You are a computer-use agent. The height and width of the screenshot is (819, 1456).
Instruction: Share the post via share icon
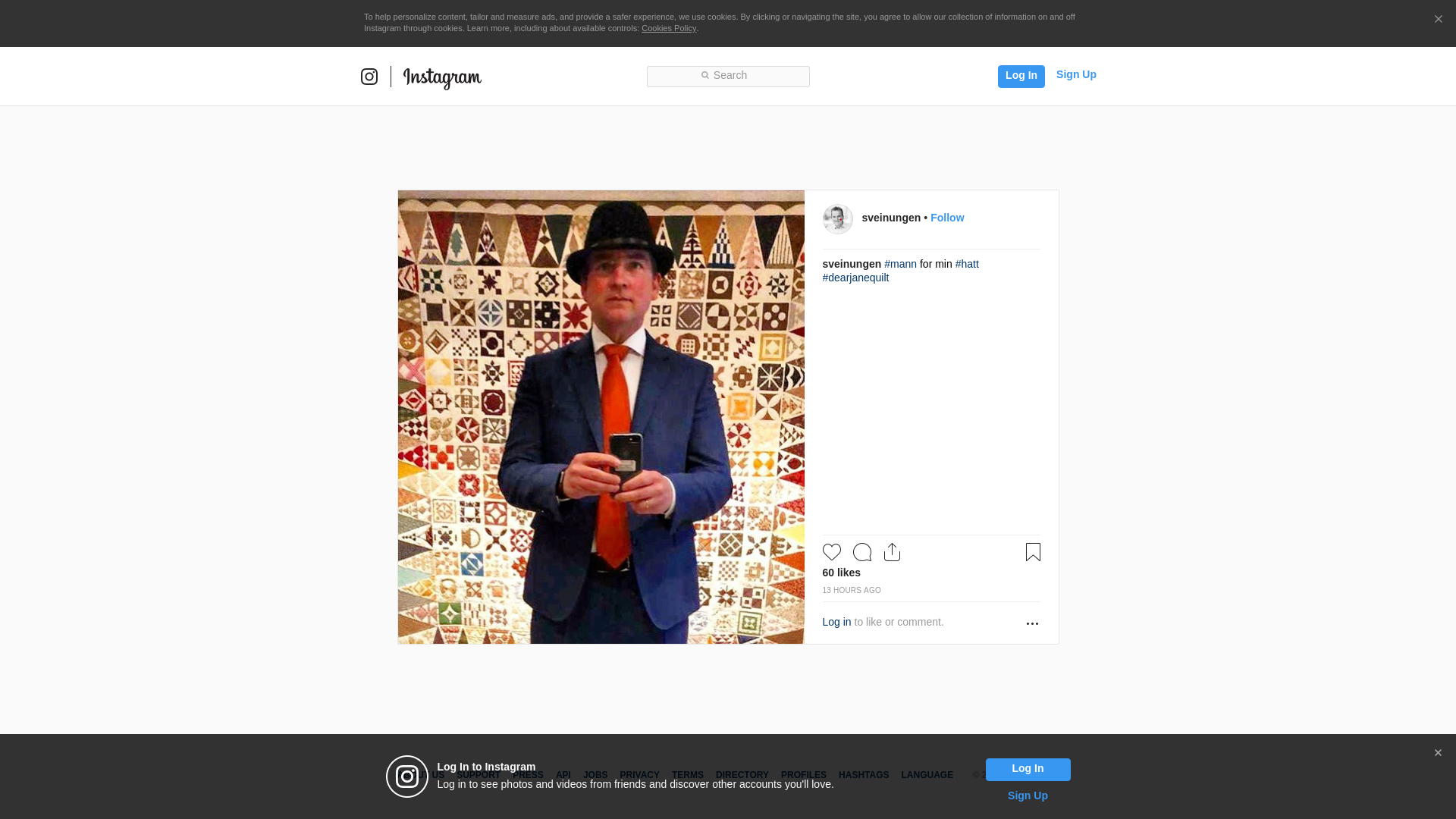[x=892, y=552]
